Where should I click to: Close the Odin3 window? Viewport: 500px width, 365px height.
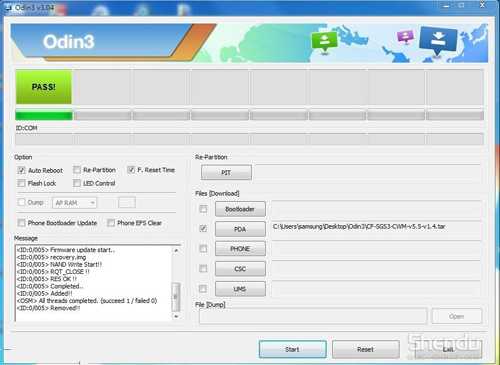point(482,5)
